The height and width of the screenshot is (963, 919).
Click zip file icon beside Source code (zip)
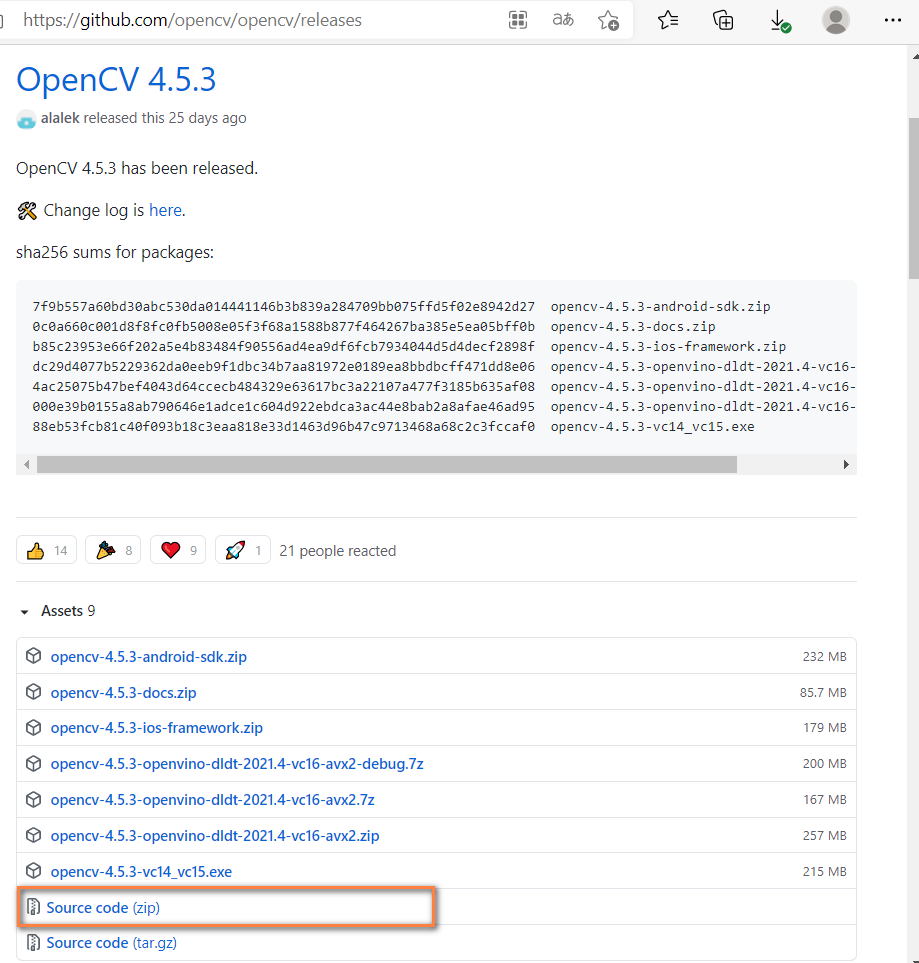[33, 906]
